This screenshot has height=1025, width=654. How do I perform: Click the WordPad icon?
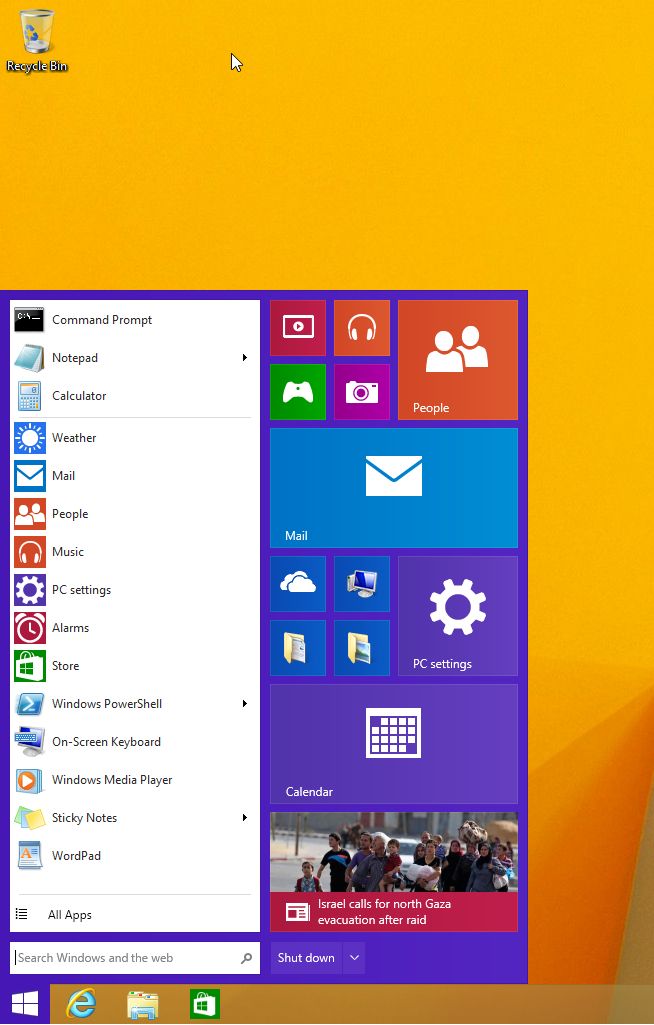pyautogui.click(x=30, y=856)
